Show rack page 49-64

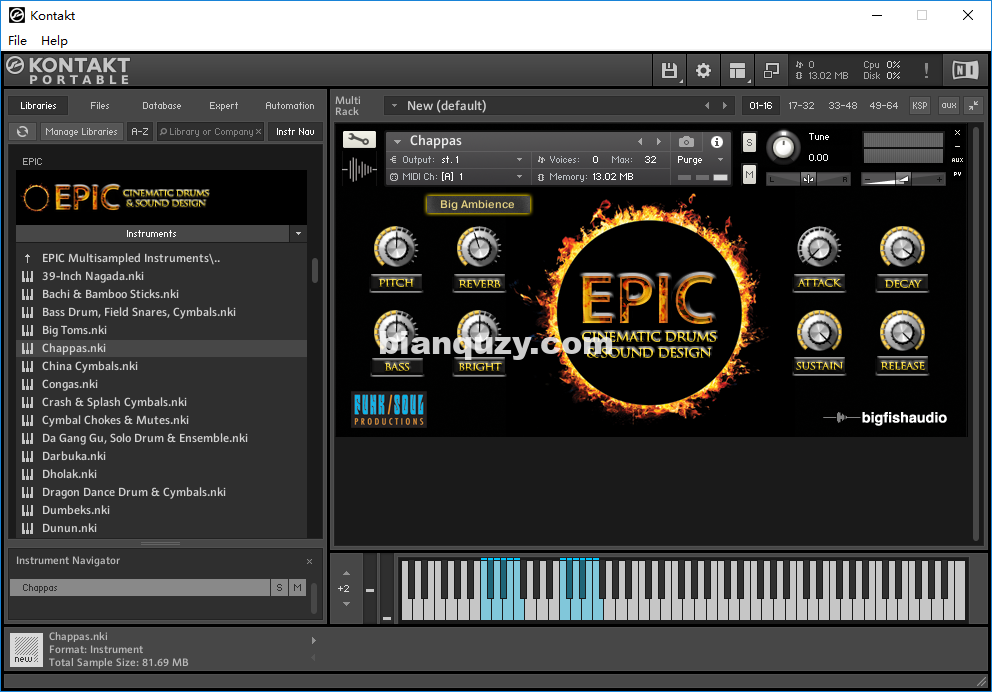click(883, 106)
